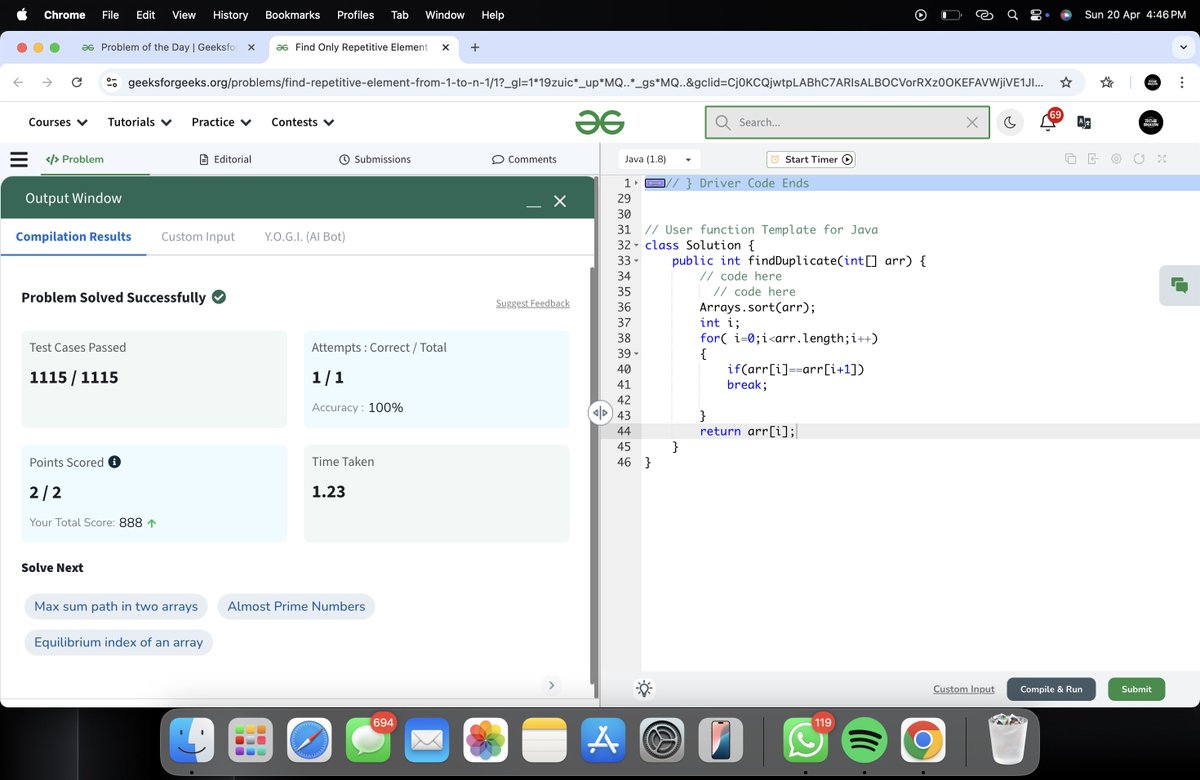The height and width of the screenshot is (780, 1200).
Task: Select the Custom Input tab
Action: click(198, 237)
